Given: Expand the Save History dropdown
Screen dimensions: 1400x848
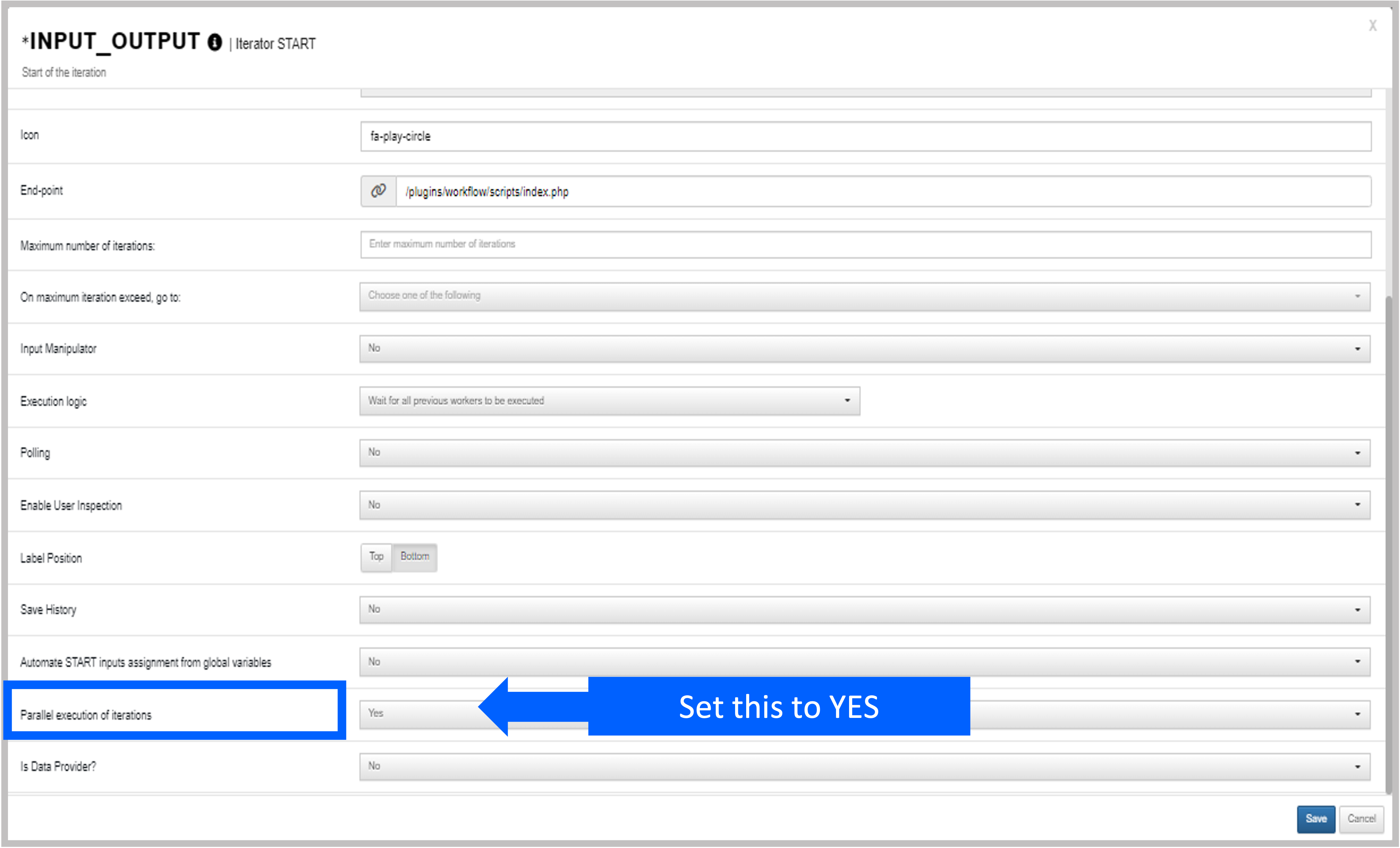Looking at the screenshot, I should pos(864,609).
